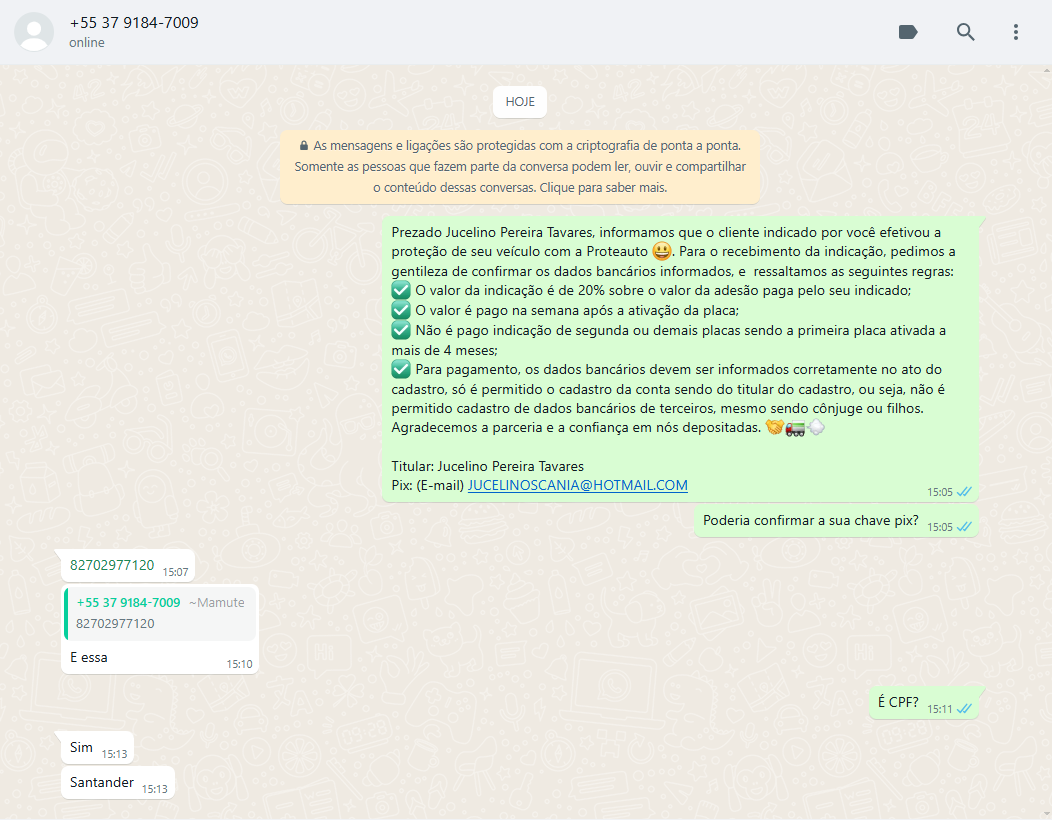1052x820 pixels.
Task: Click the contact profile avatar
Action: point(34,32)
